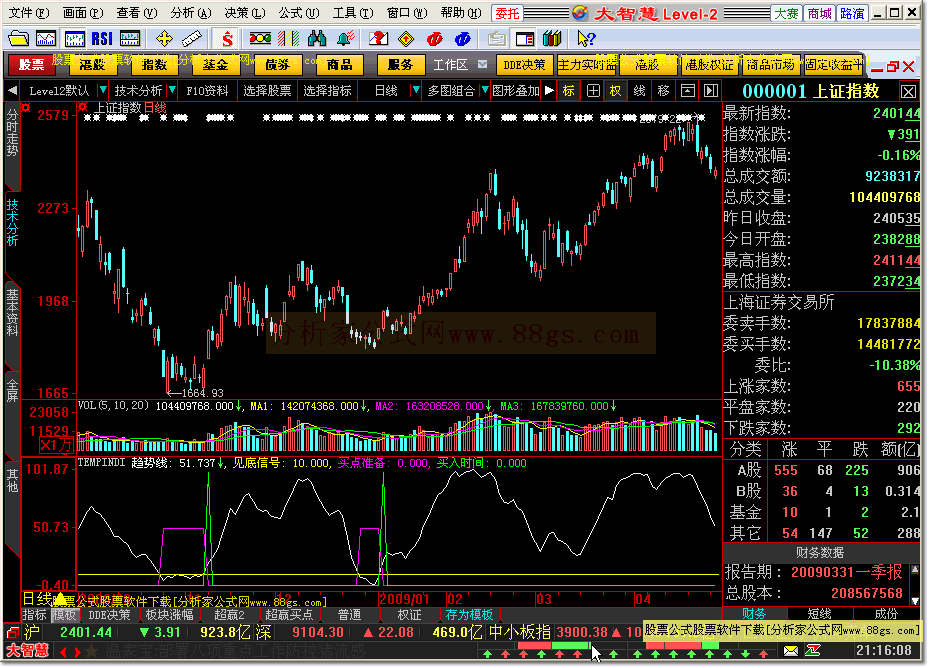Click the 图形叠加 overlay button
The image size is (930, 668).
click(515, 91)
